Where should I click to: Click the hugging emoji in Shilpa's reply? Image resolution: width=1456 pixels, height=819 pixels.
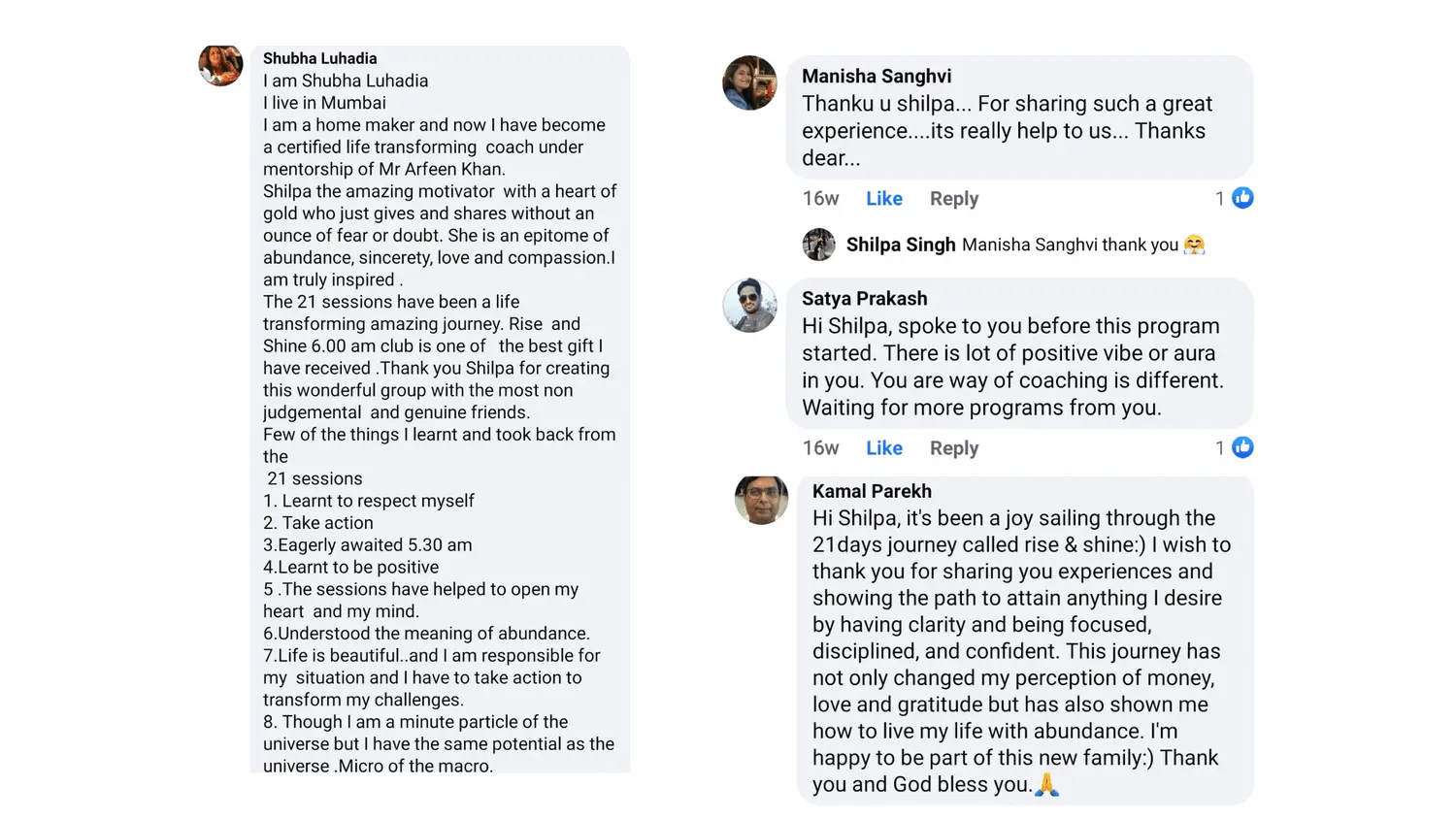tap(1194, 245)
